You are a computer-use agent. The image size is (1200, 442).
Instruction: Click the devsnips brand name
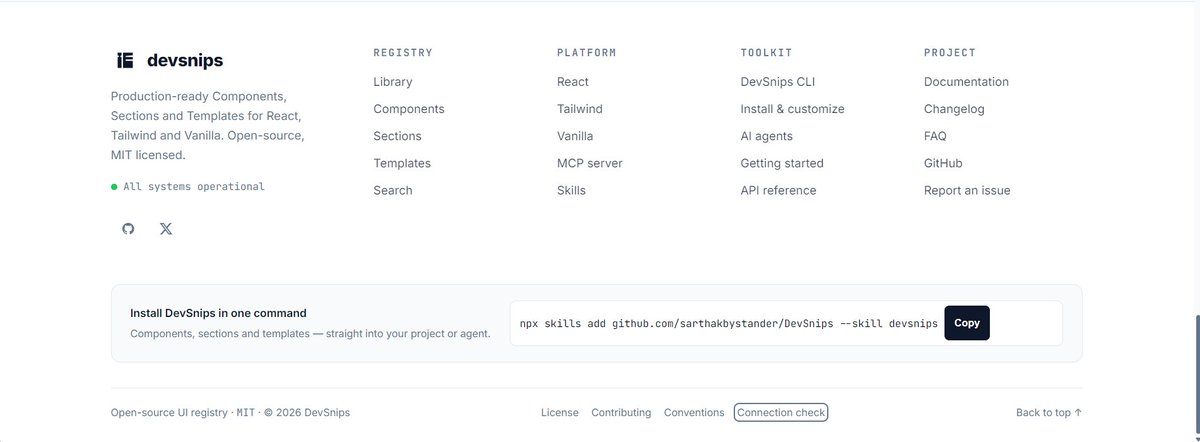tap(185, 60)
